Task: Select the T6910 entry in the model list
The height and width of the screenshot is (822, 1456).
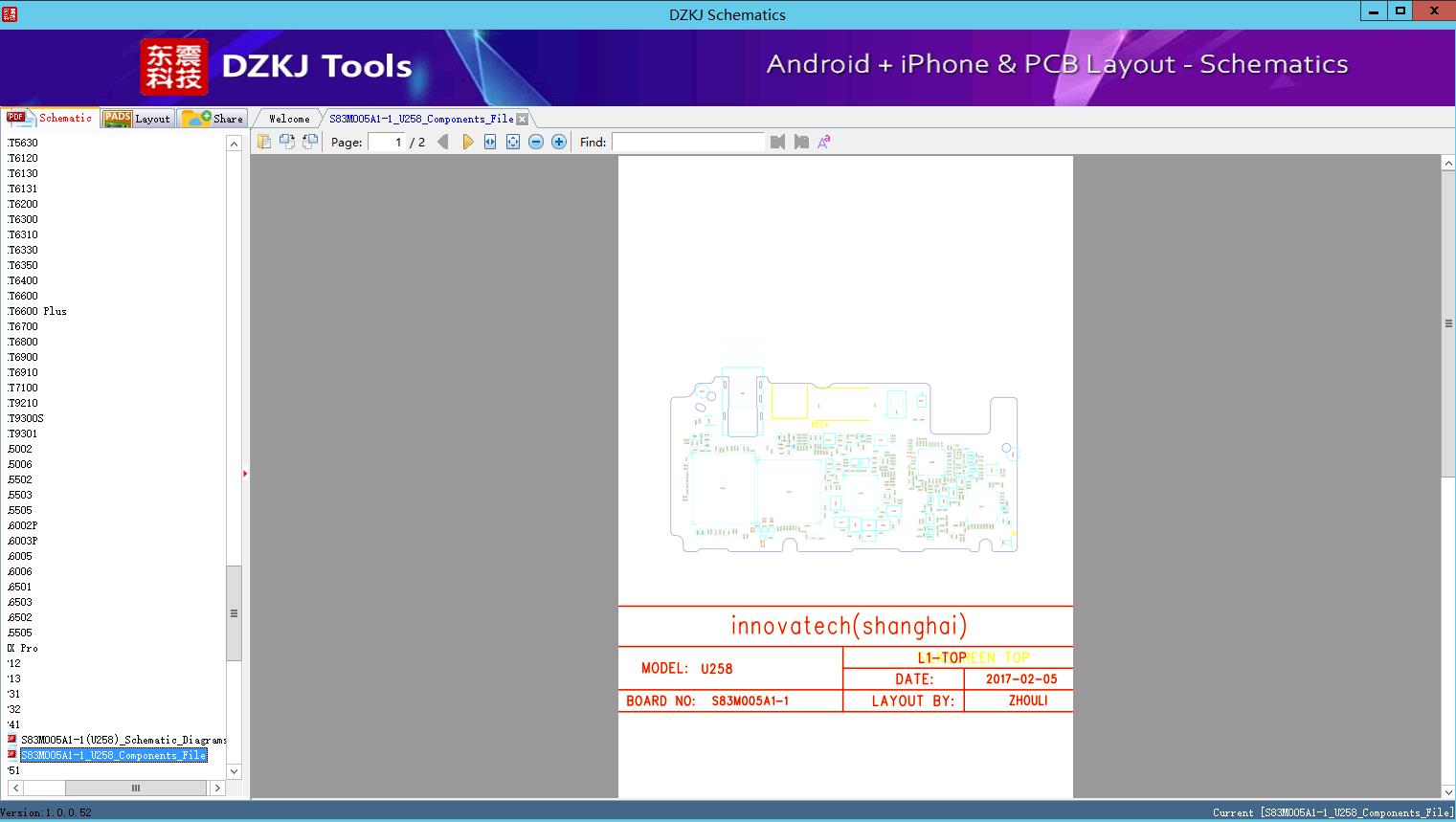Action: 23,372
